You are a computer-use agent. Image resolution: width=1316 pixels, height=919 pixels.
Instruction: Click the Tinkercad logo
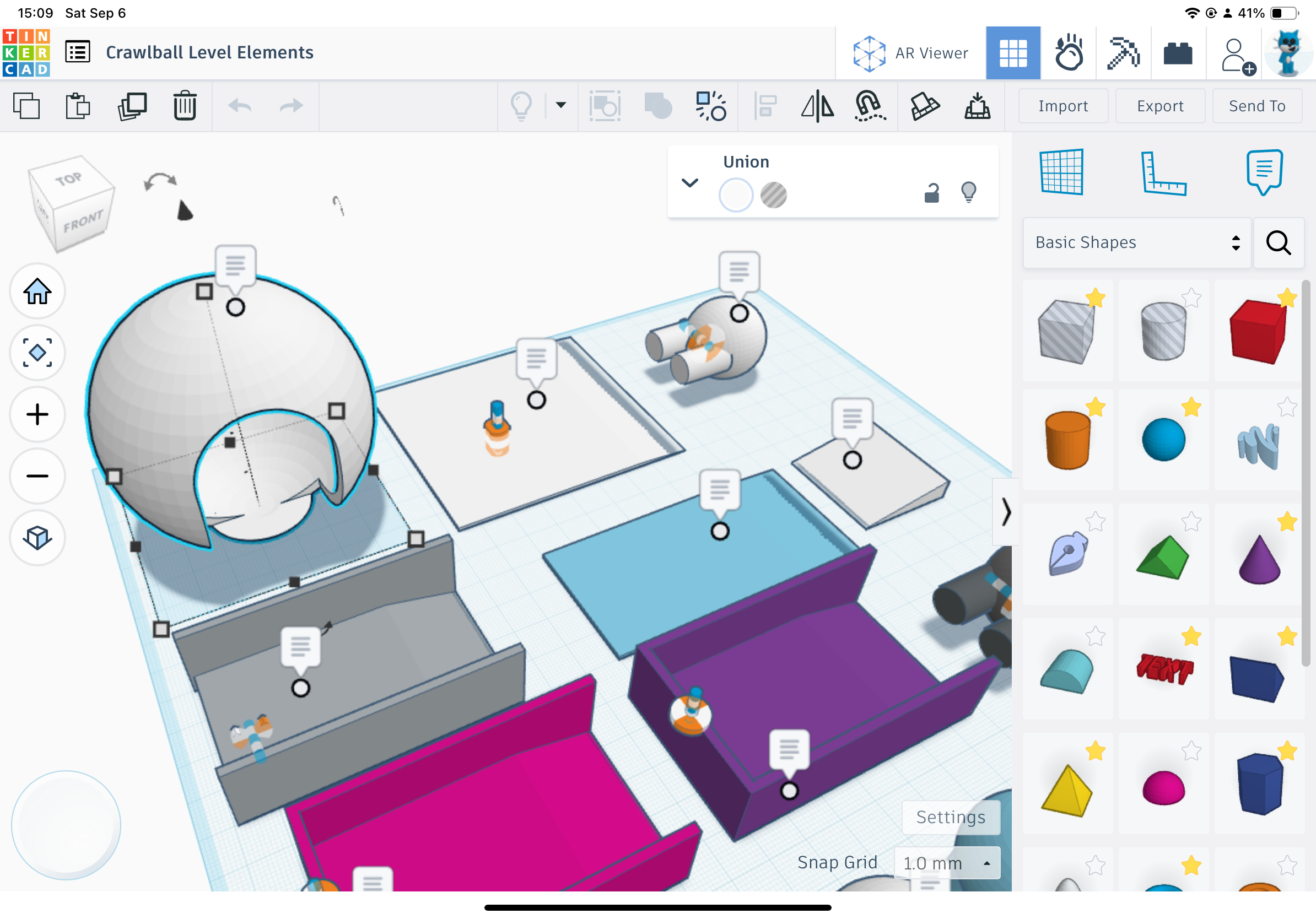pyautogui.click(x=26, y=53)
